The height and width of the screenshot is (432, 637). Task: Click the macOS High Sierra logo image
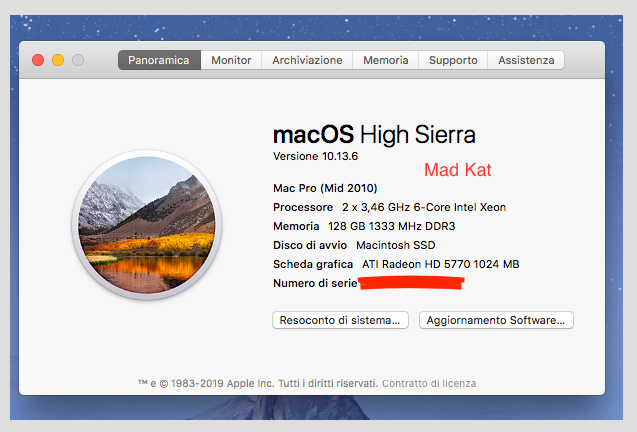147,225
